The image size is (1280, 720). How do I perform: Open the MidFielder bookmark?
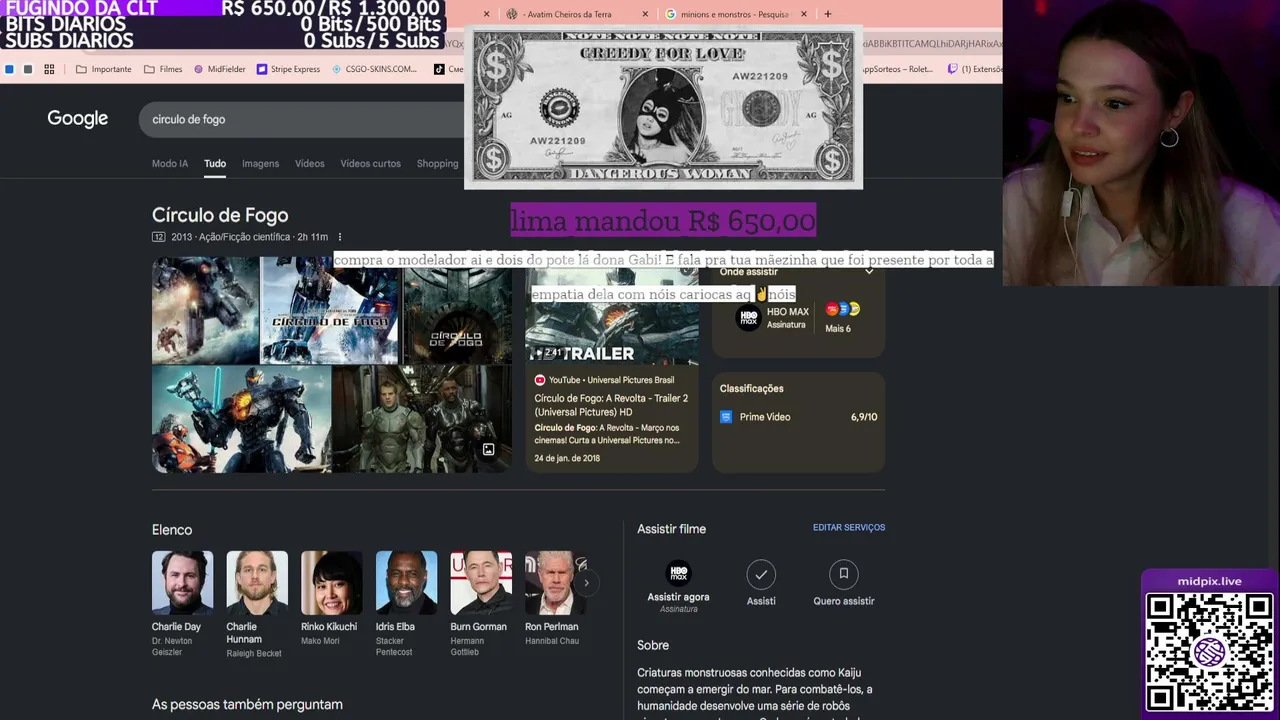219,69
